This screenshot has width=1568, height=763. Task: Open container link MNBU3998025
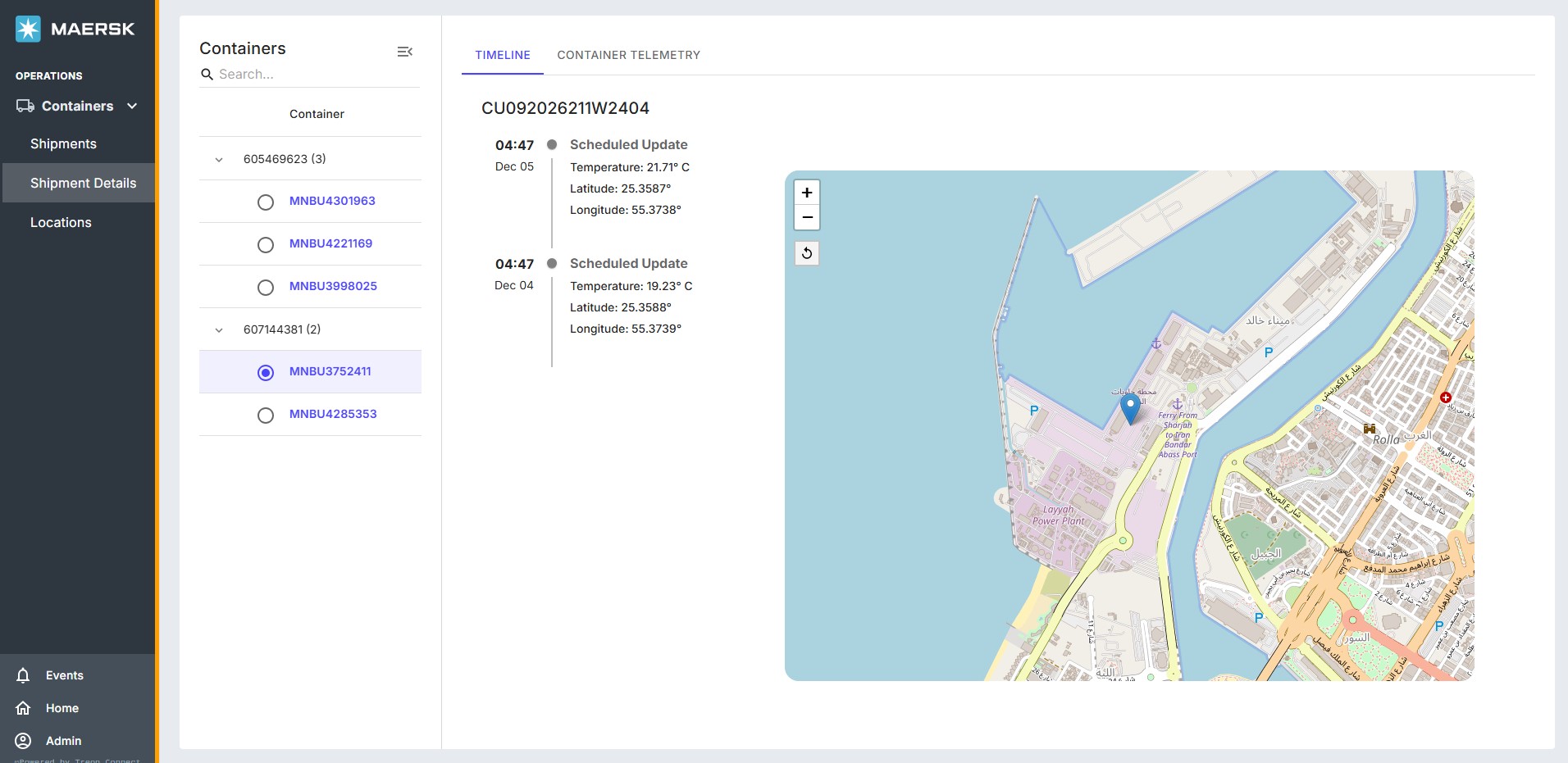tap(333, 286)
